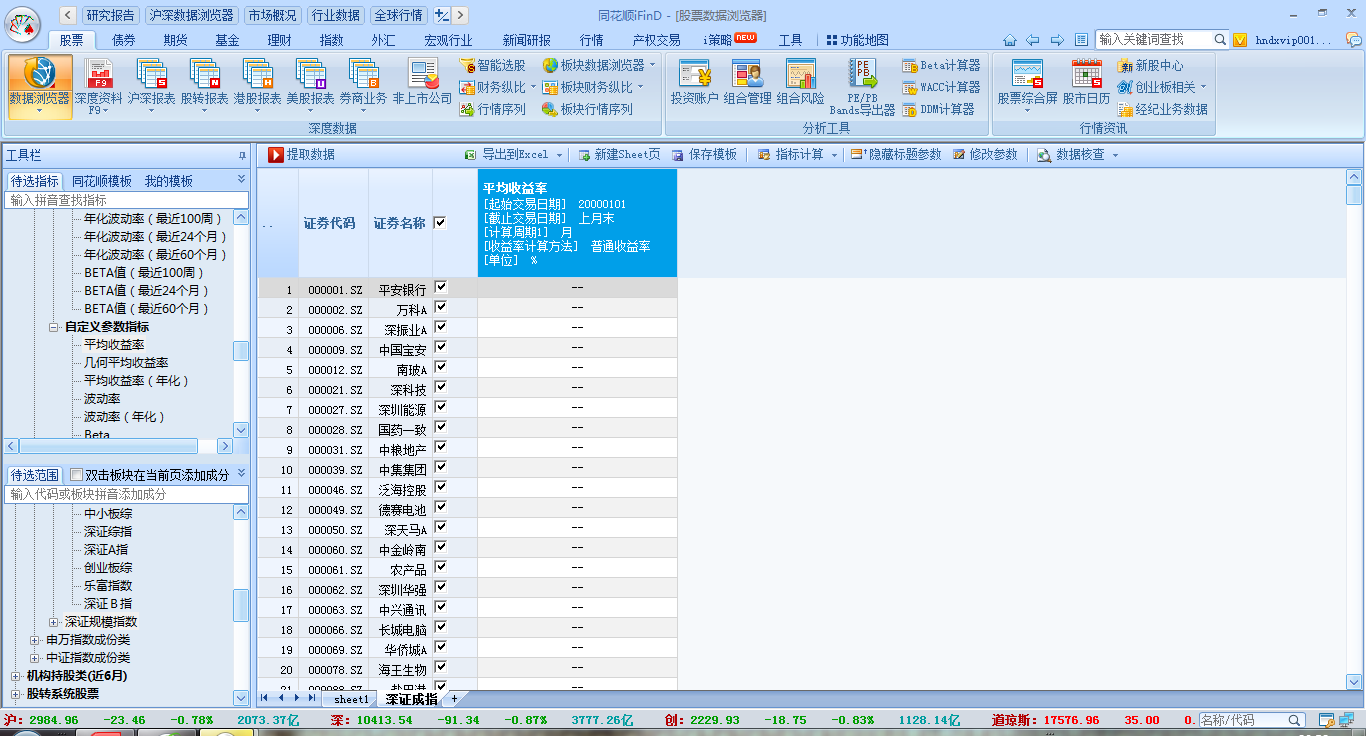Click the 保存模板 button
Screen dimensions: 1366x736
click(705, 155)
